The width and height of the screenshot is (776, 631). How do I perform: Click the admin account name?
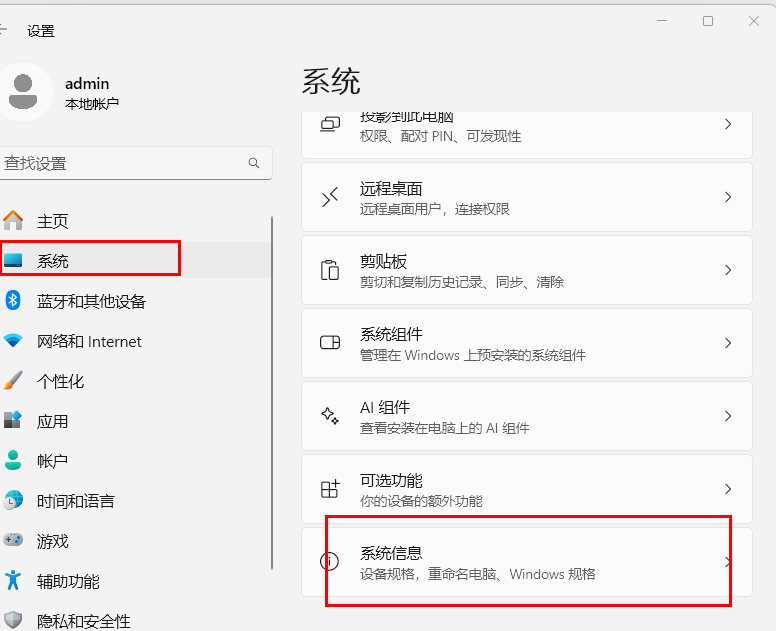pos(87,83)
